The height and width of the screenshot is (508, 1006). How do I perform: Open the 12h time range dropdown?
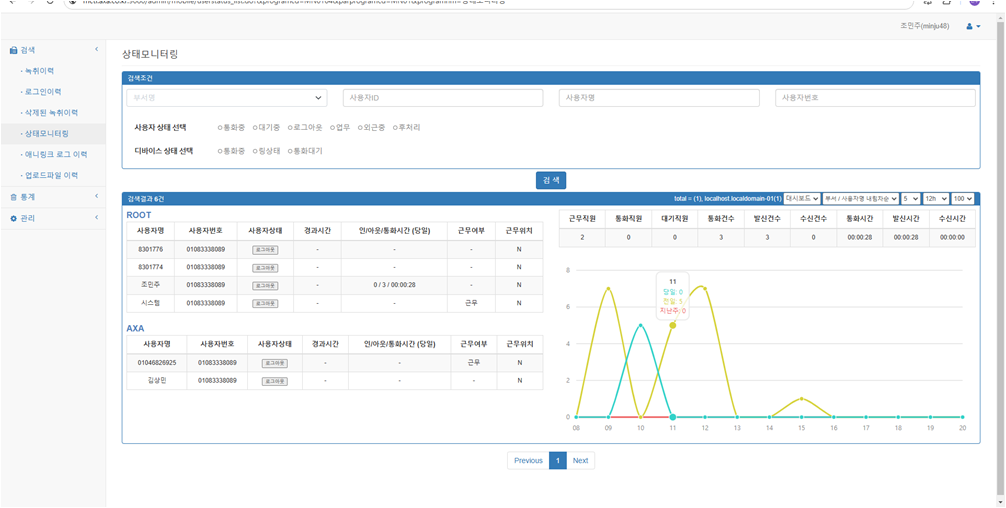click(x=935, y=199)
